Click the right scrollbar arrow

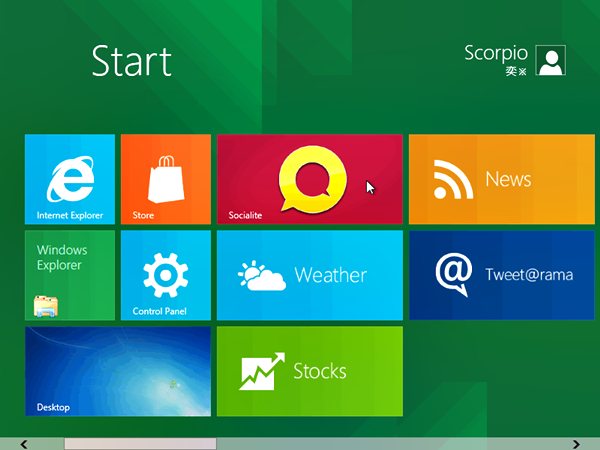coord(576,444)
